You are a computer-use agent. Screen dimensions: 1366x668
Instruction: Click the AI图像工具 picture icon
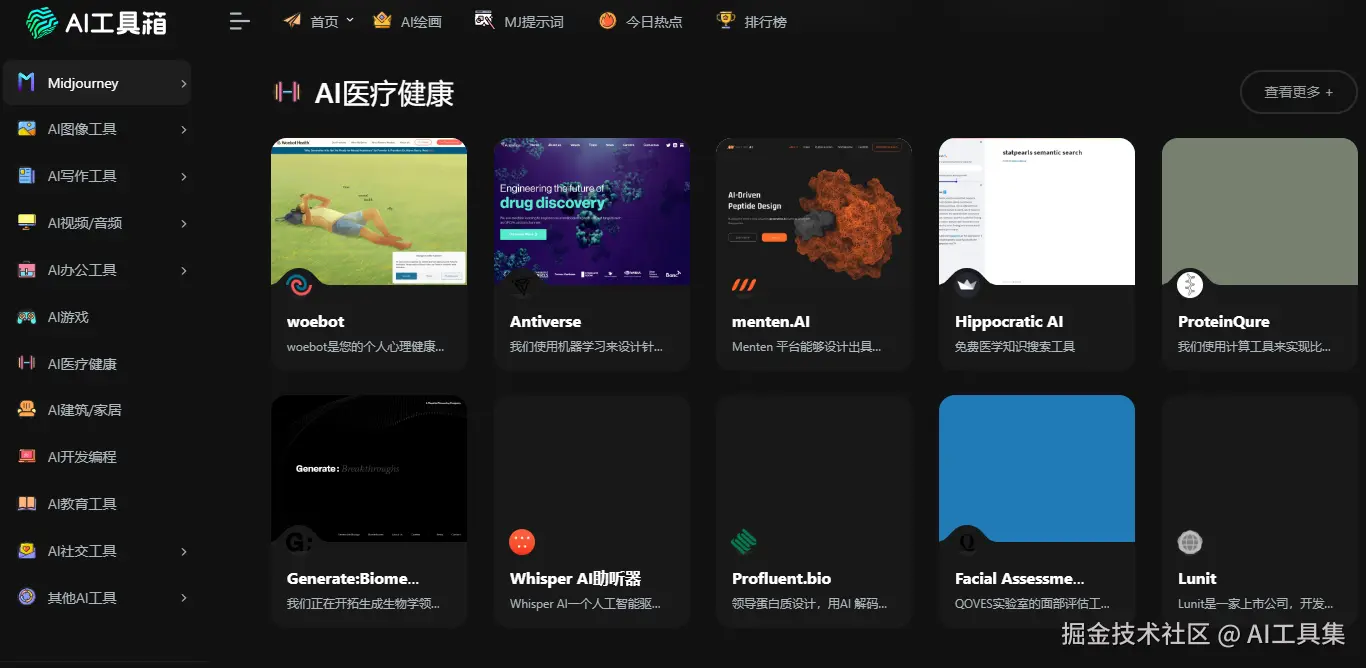coord(27,129)
